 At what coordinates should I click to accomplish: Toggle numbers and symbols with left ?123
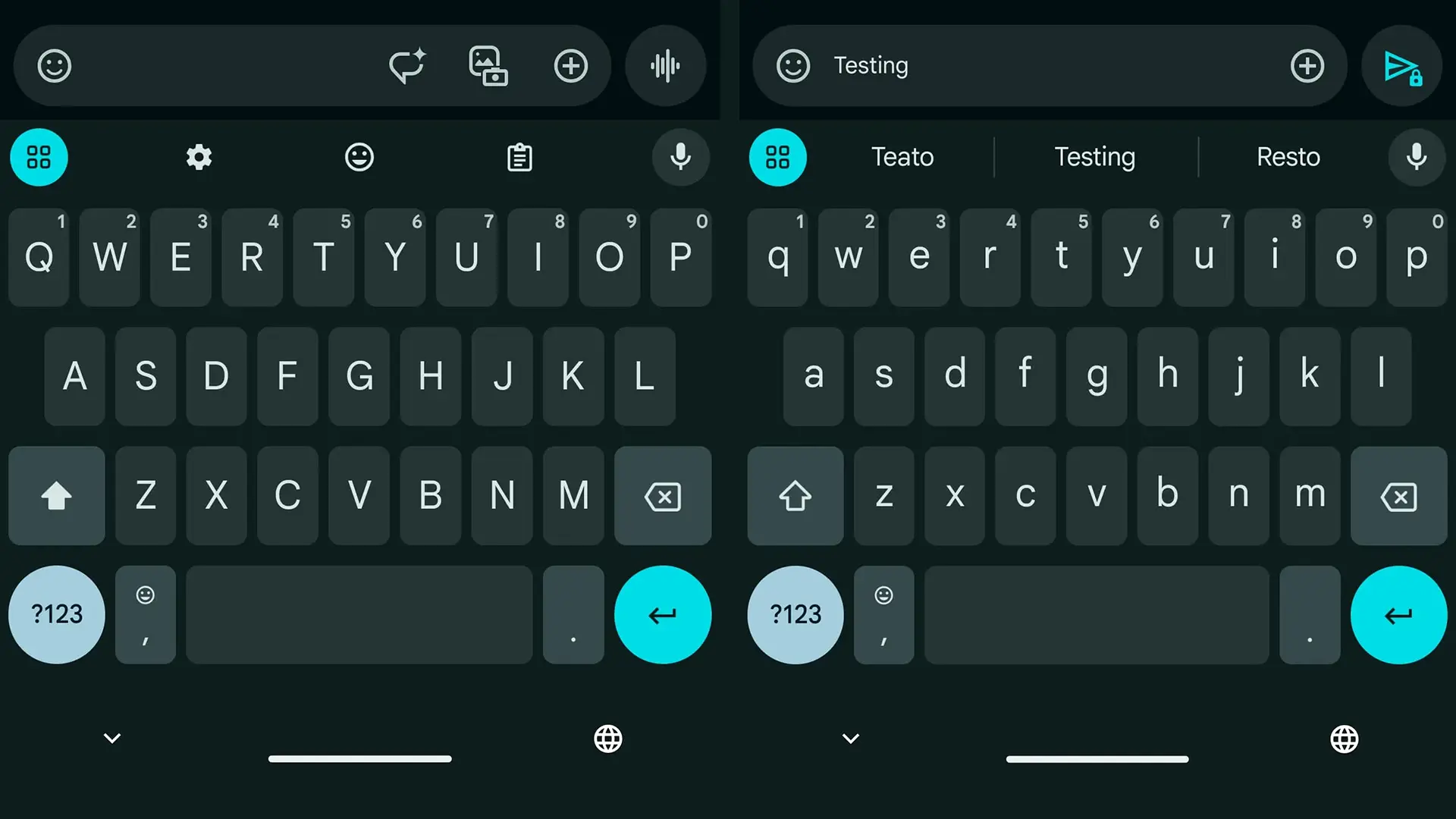57,614
